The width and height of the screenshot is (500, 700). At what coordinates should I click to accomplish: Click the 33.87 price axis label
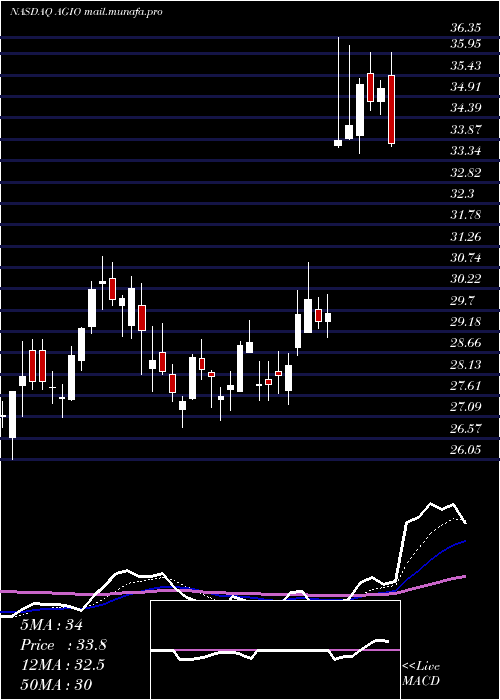[465, 130]
